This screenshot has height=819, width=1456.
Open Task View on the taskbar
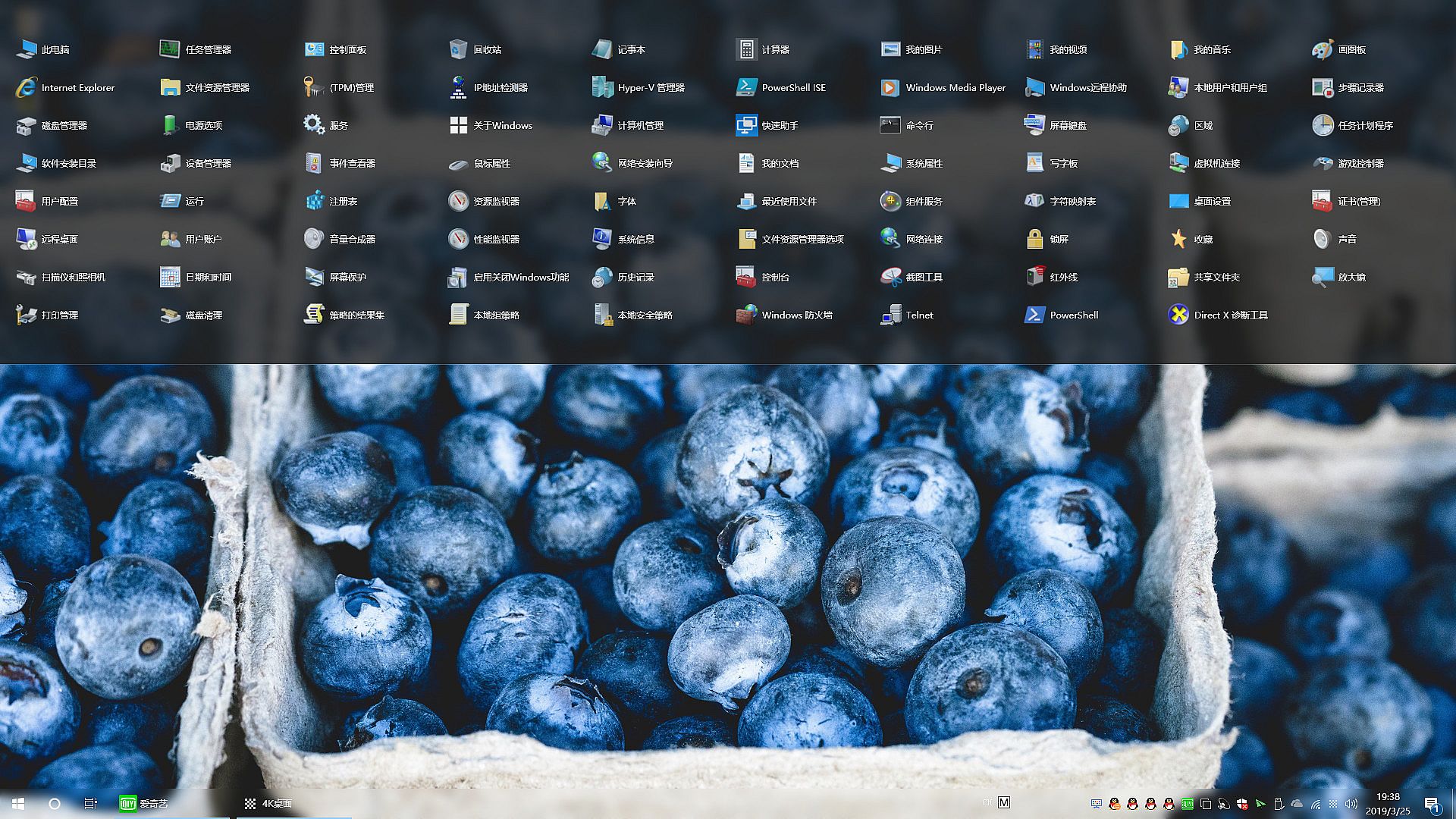[x=90, y=803]
